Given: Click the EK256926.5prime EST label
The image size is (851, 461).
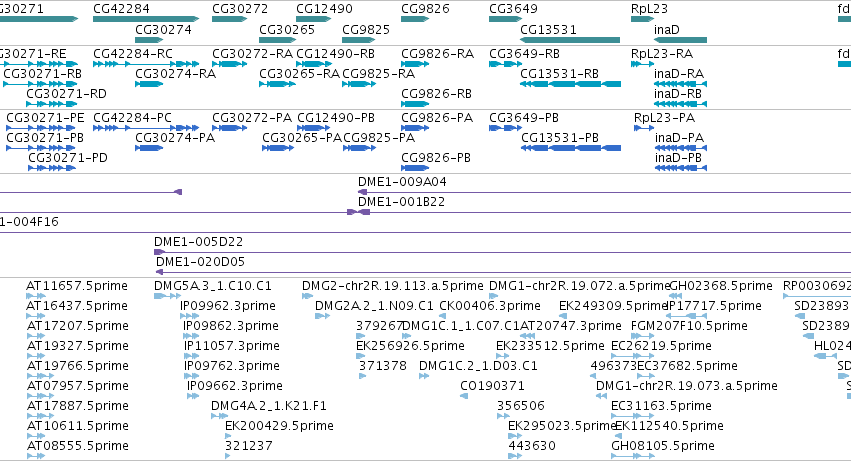Looking at the screenshot, I should click(410, 346).
